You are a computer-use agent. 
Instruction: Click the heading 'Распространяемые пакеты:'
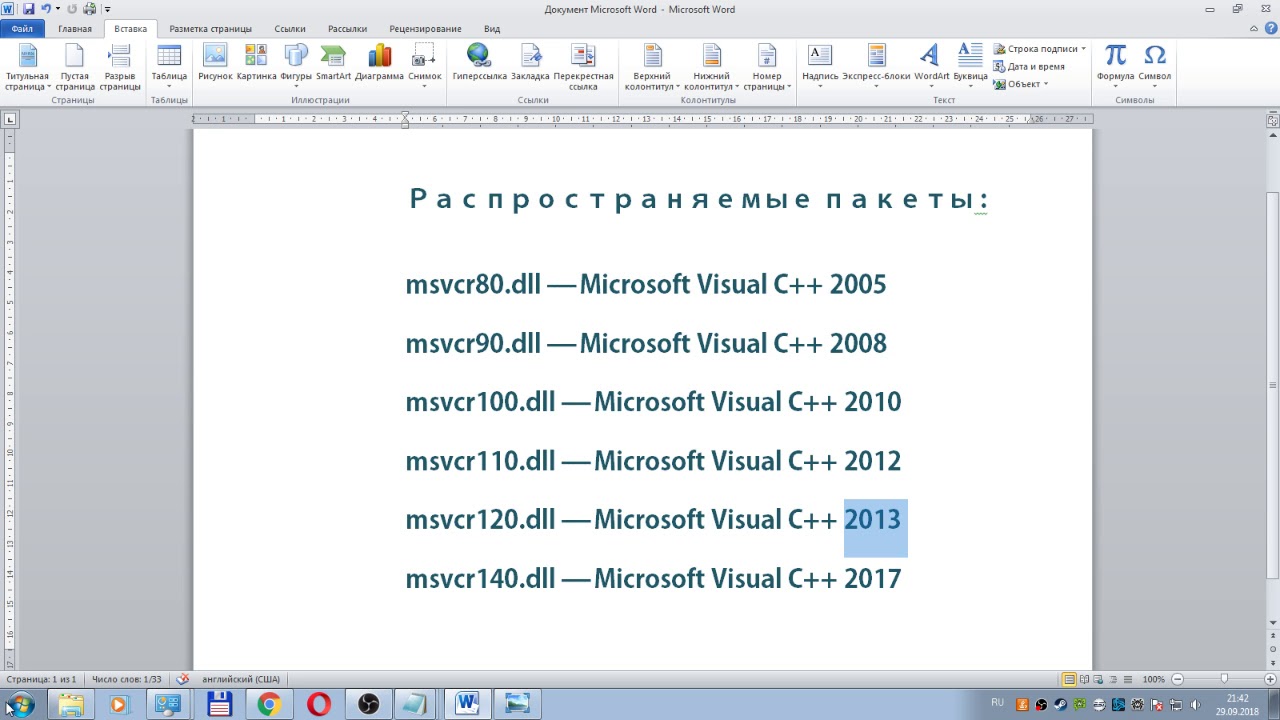tap(699, 199)
